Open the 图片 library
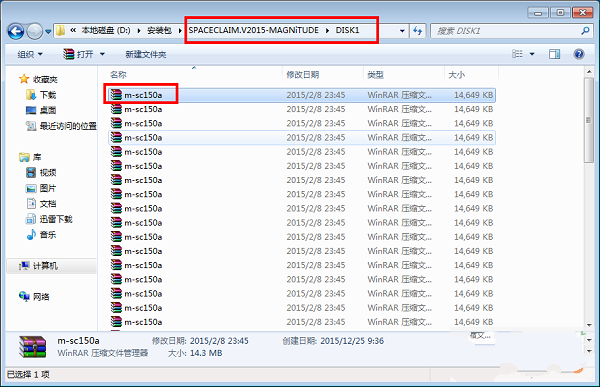Viewport: 600px width, 387px height. click(x=41, y=188)
